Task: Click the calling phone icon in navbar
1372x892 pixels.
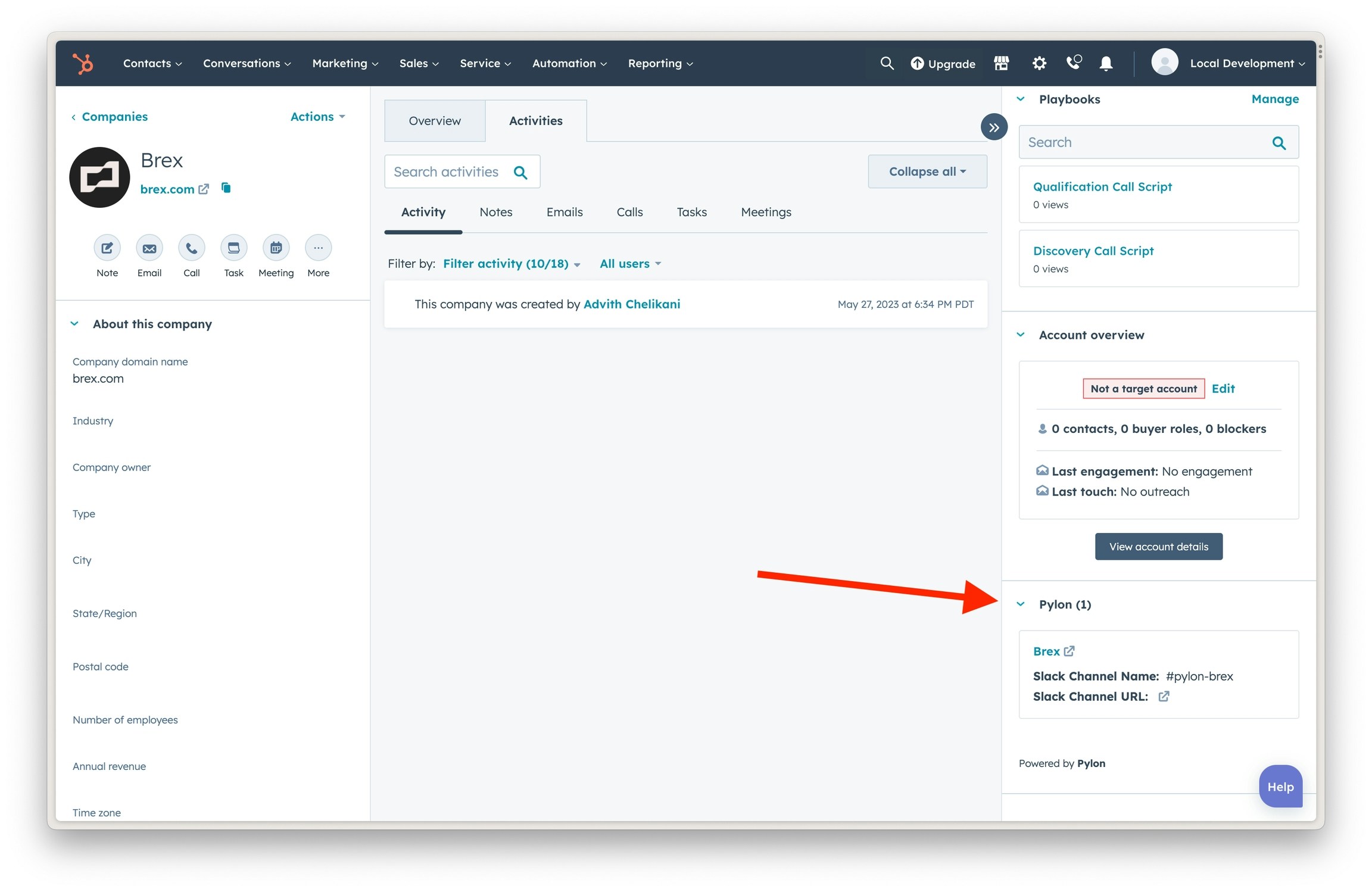Action: point(1073,63)
